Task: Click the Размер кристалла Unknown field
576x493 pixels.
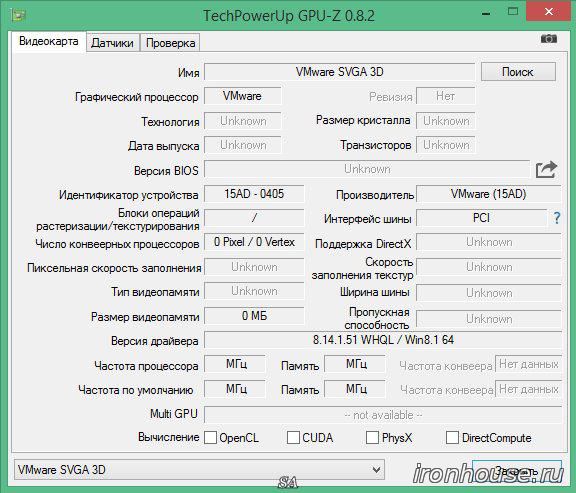Action: (446, 121)
